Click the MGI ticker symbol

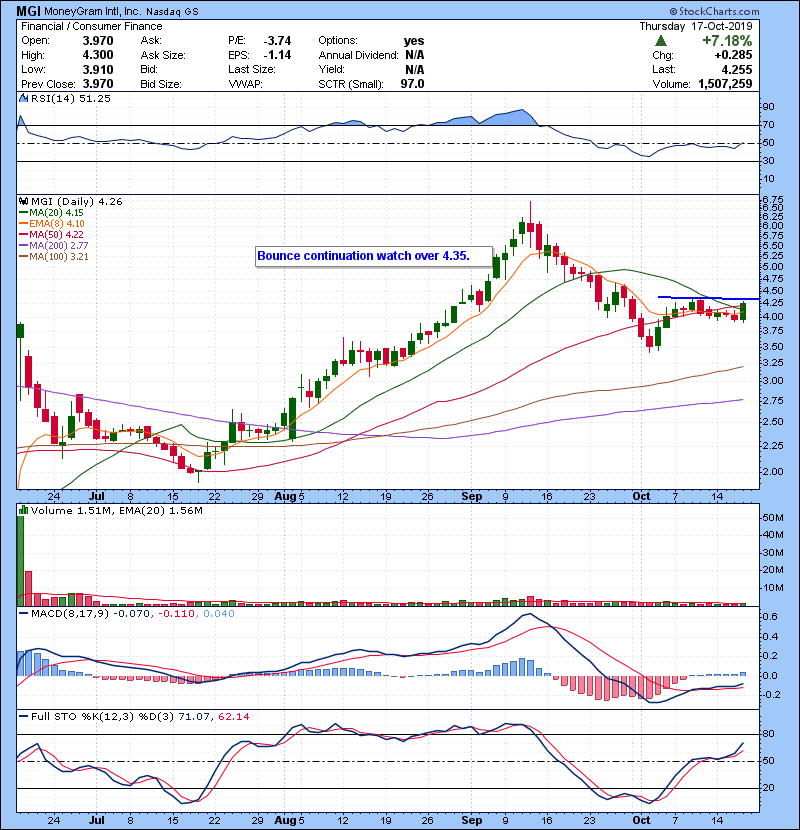pos(28,11)
